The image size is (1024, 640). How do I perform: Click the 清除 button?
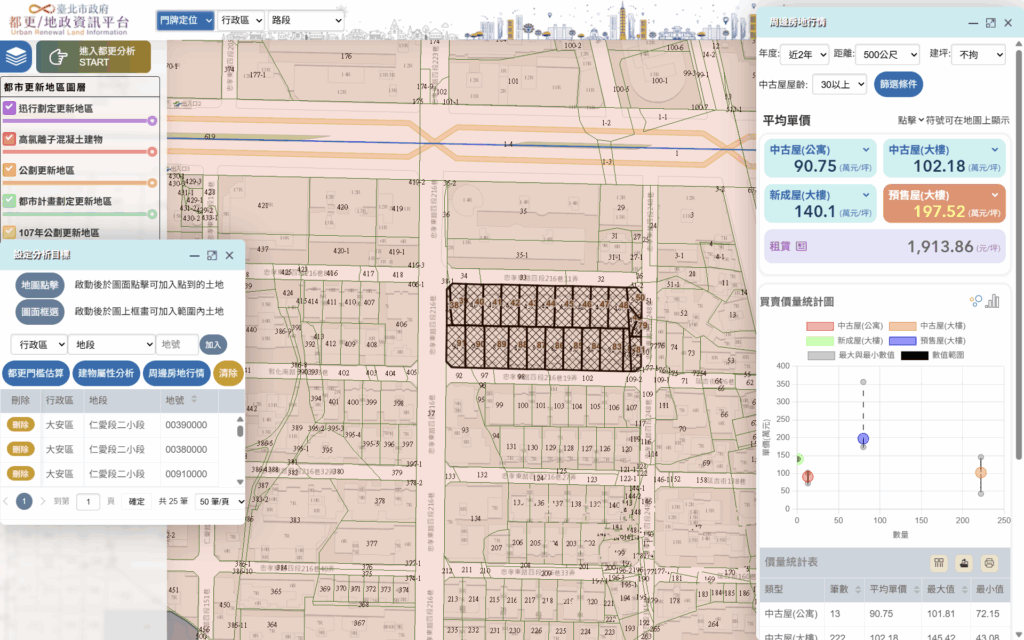pyautogui.click(x=228, y=373)
